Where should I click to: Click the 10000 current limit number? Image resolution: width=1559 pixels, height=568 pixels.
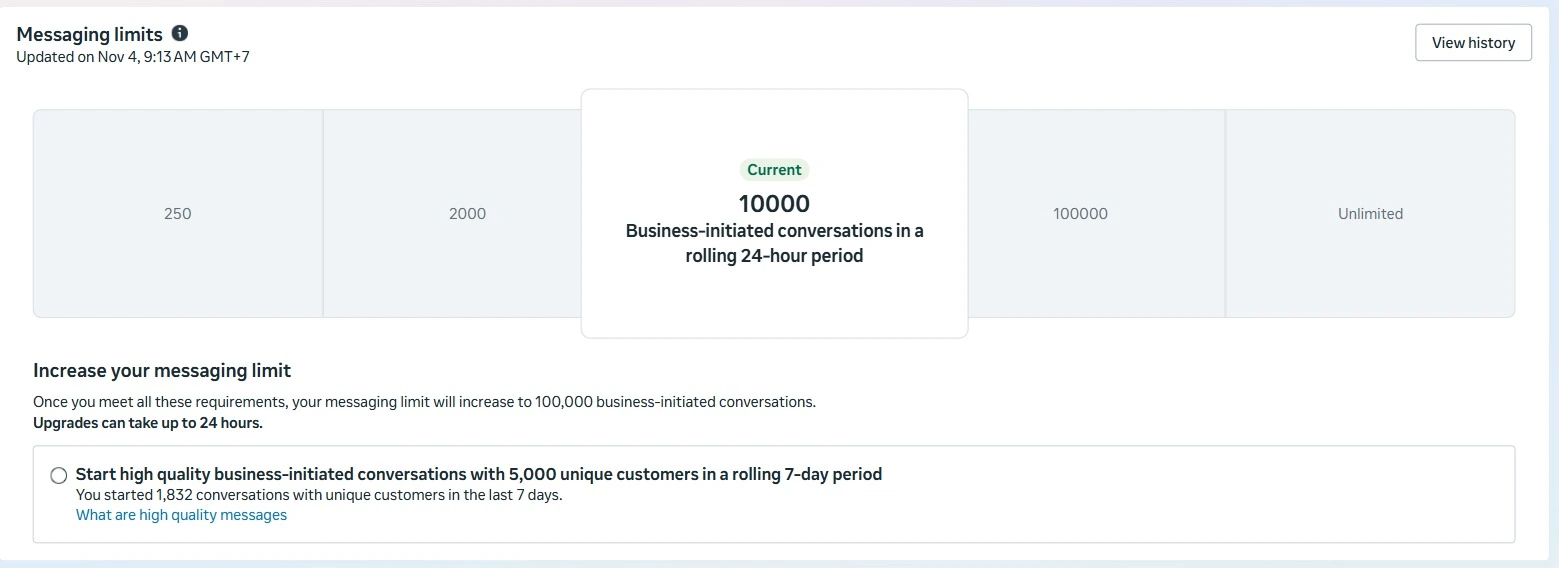click(774, 204)
